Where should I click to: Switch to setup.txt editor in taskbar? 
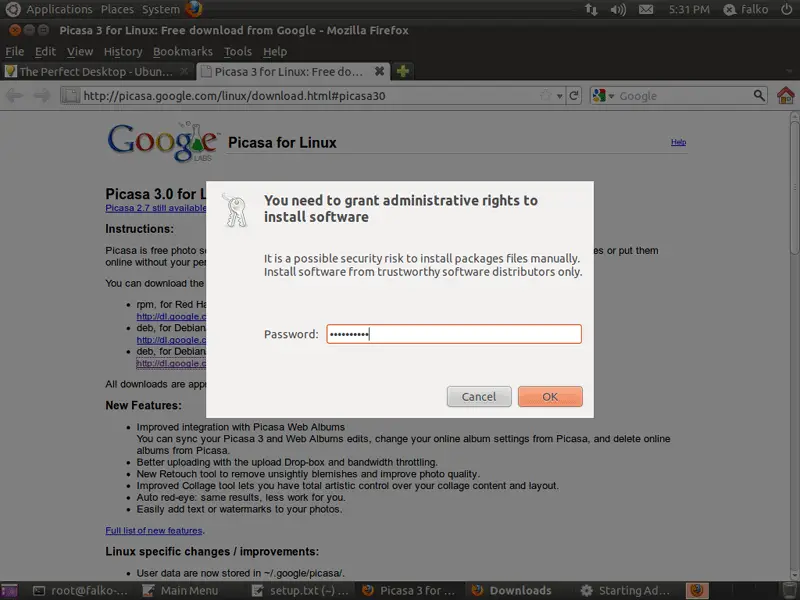click(x=301, y=590)
